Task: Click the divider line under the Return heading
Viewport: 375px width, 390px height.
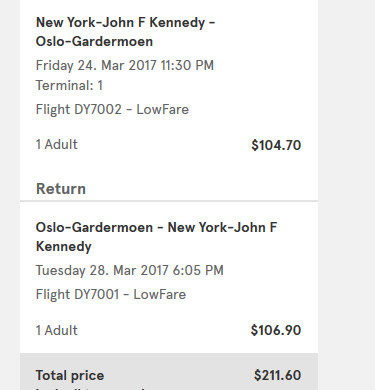Action: click(x=169, y=201)
